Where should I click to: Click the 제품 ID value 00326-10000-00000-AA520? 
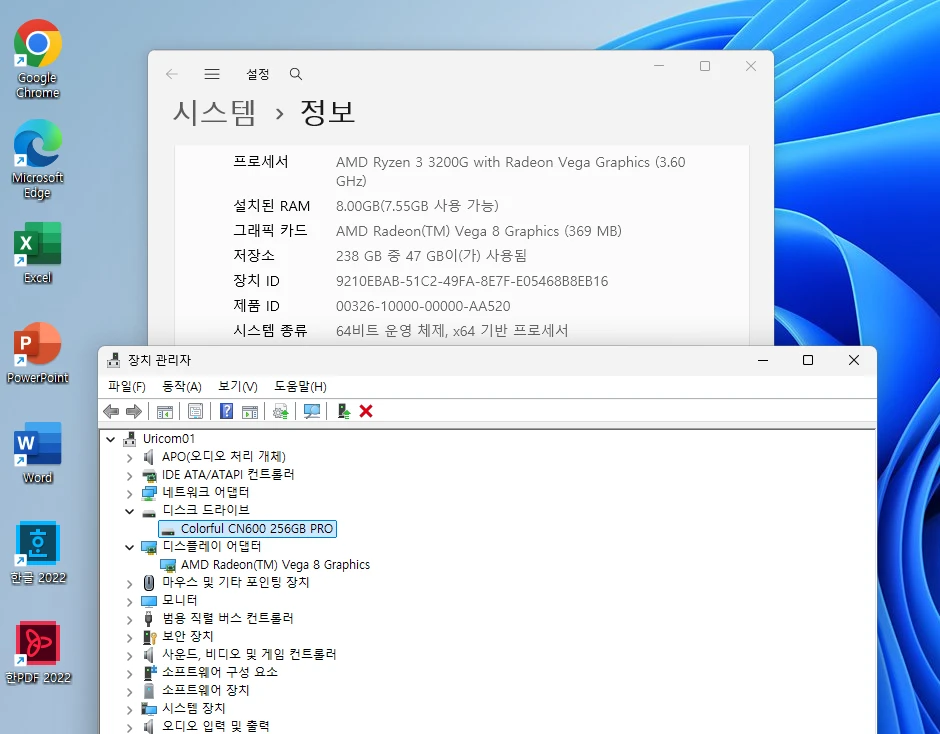tap(423, 306)
